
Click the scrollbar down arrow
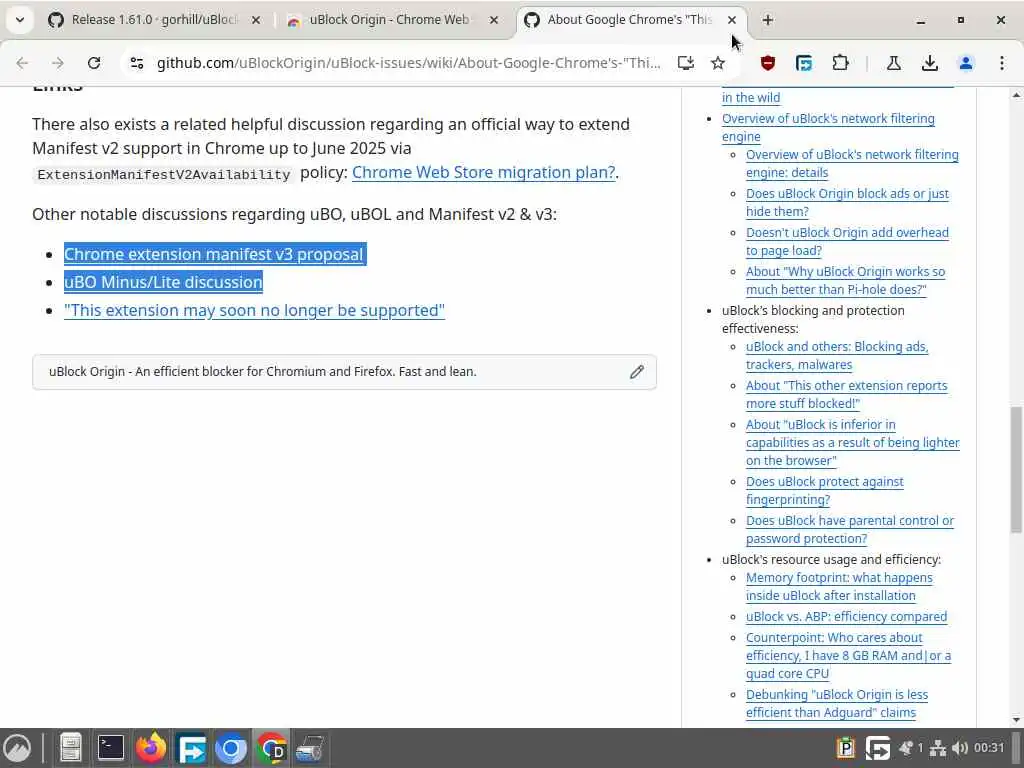(1016, 720)
